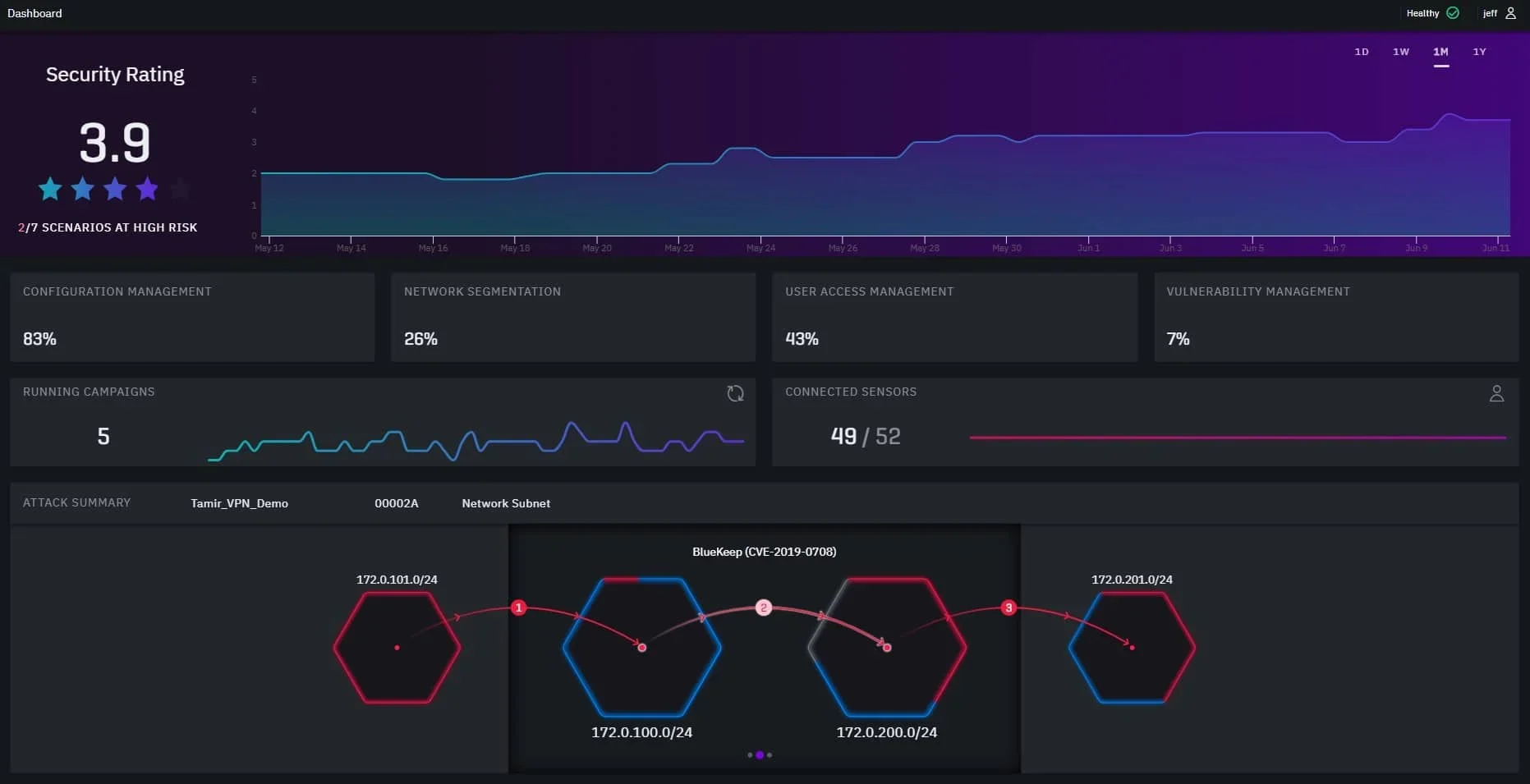Image resolution: width=1530 pixels, height=784 pixels.
Task: Select the 00002A attack summary item
Action: tap(397, 503)
